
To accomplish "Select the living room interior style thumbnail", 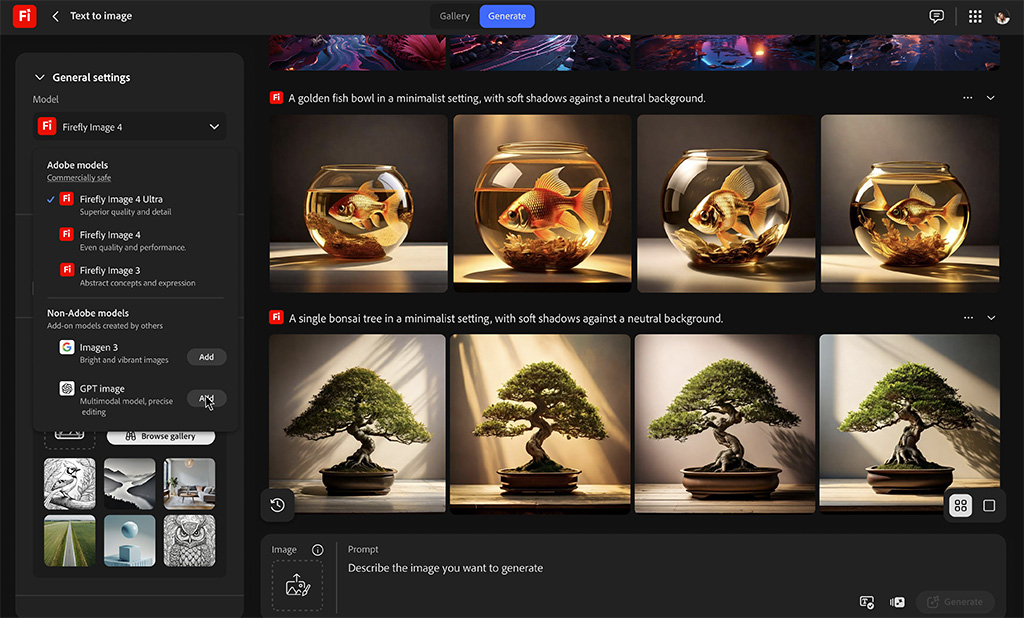I will [x=189, y=484].
